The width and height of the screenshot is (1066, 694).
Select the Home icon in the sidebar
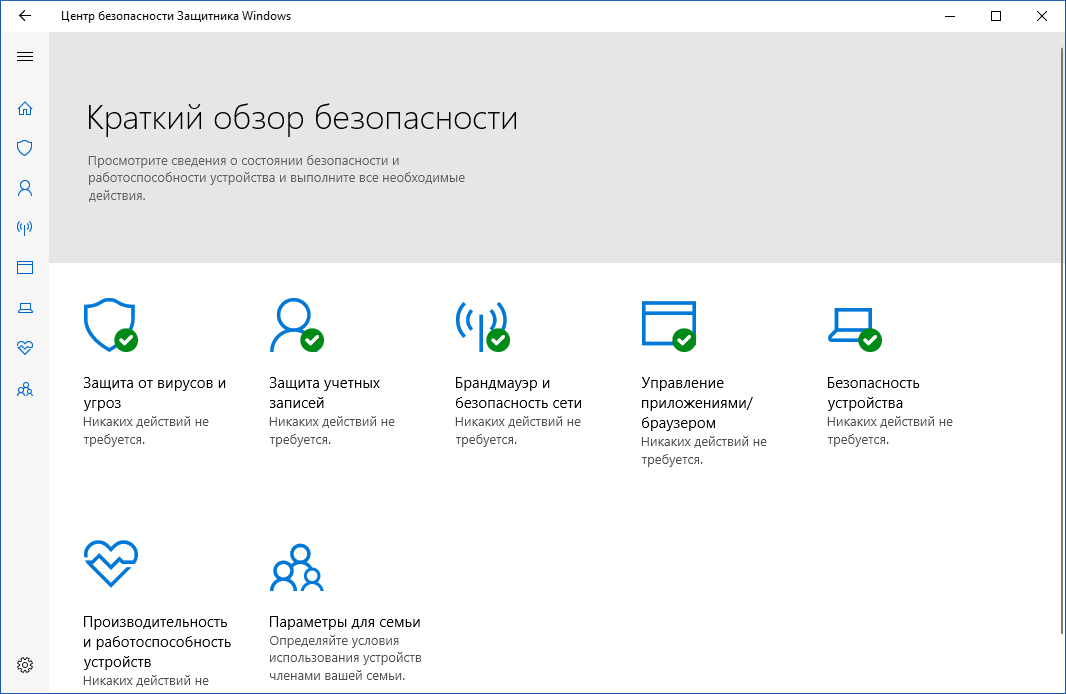coord(24,108)
